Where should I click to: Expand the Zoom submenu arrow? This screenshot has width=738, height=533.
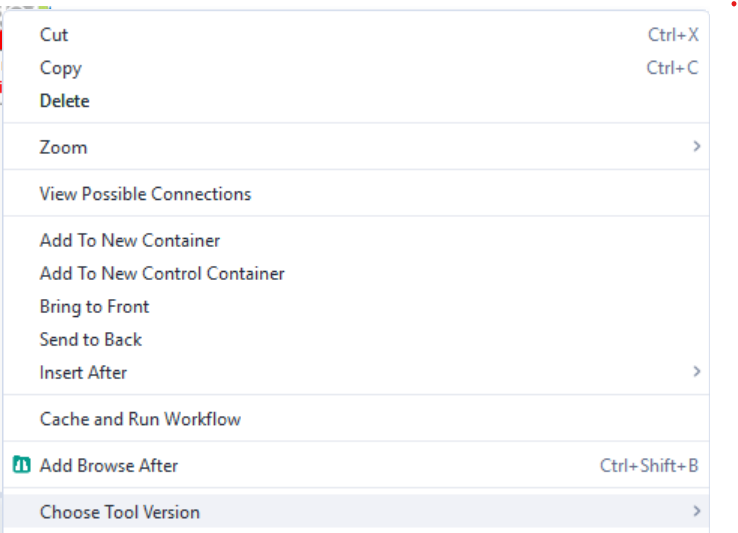click(696, 147)
